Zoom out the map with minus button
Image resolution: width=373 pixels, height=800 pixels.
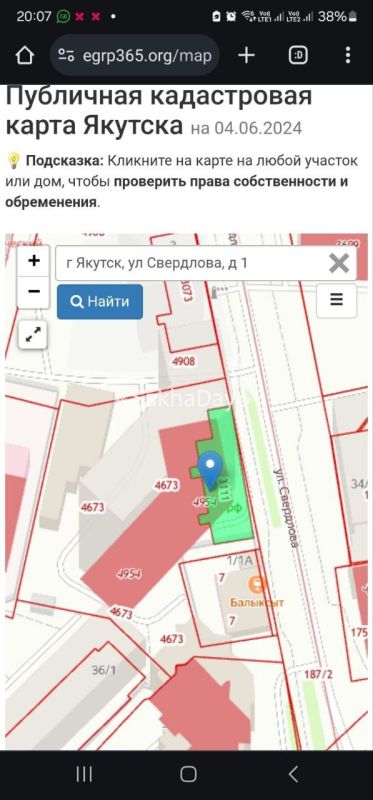34,292
